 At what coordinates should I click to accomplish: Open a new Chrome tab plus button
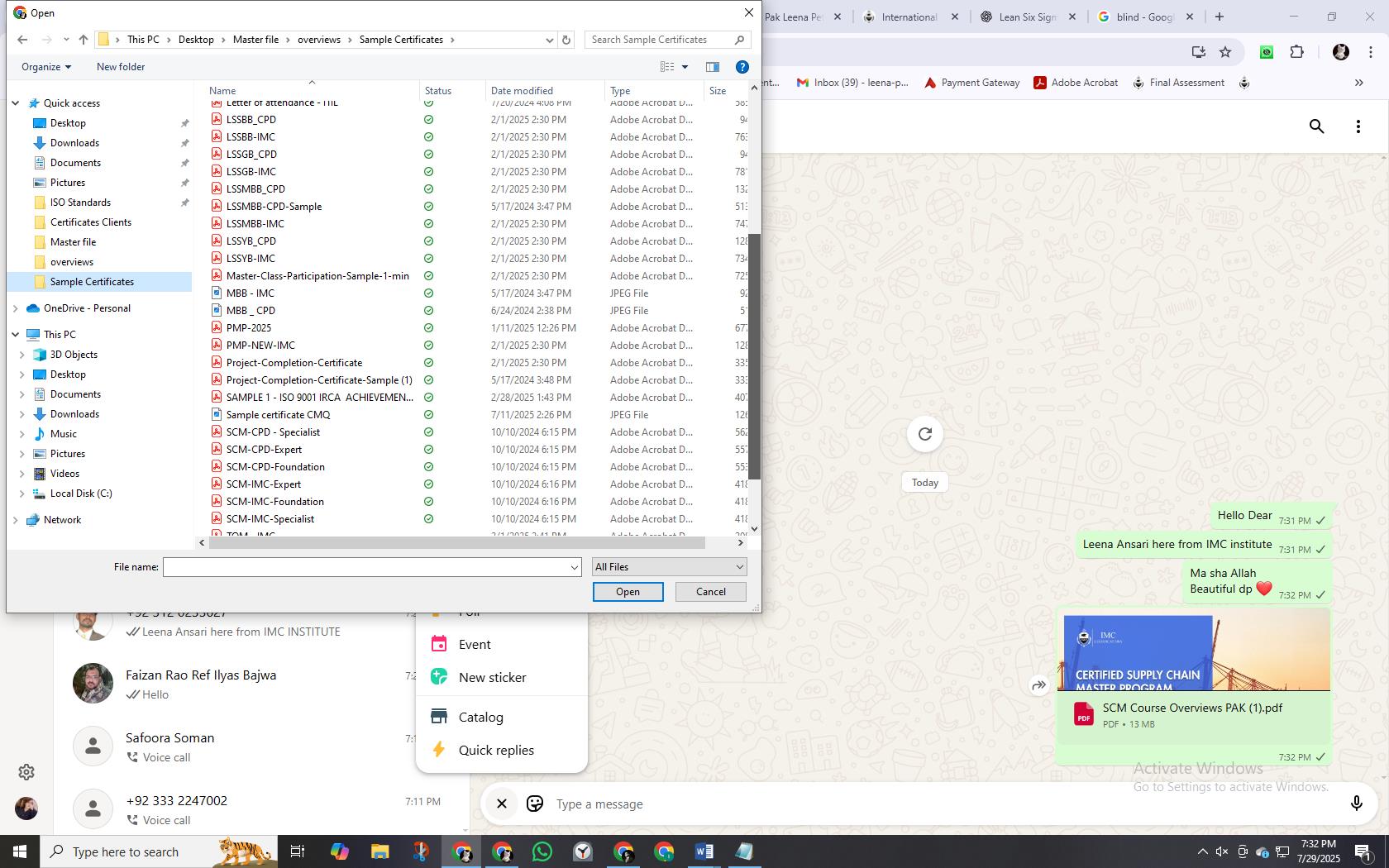pos(1220,17)
